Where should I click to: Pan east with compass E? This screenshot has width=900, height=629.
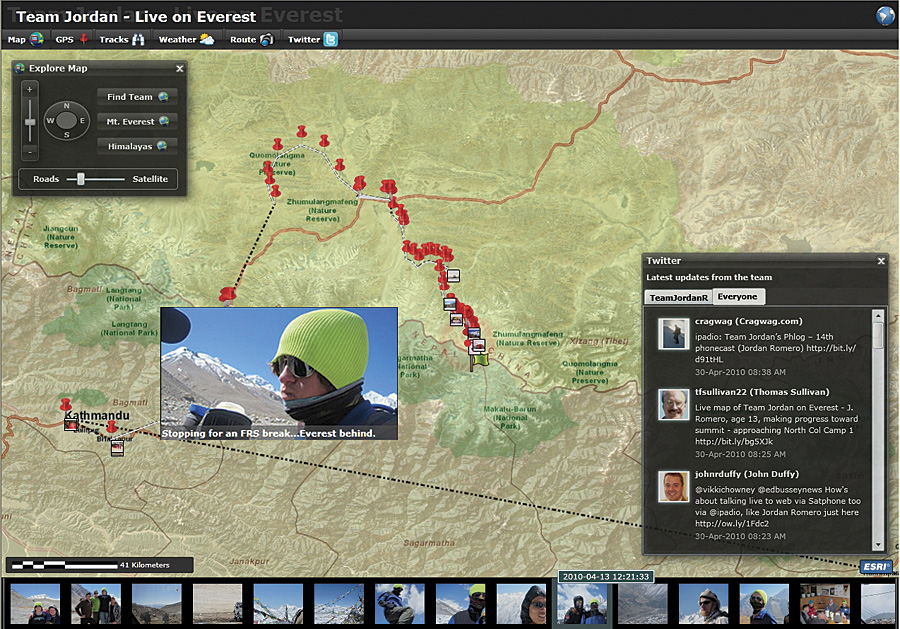[x=82, y=121]
